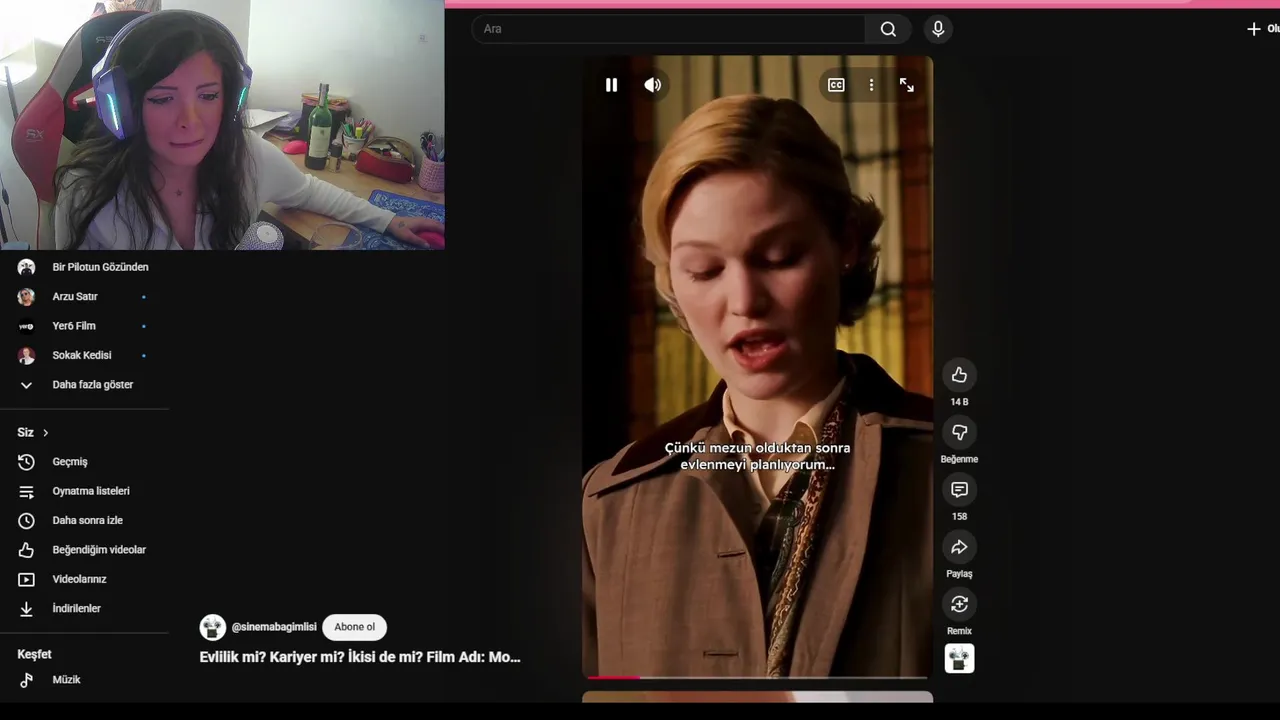Mute the video with the speaker icon
The width and height of the screenshot is (1280, 720).
(x=653, y=85)
